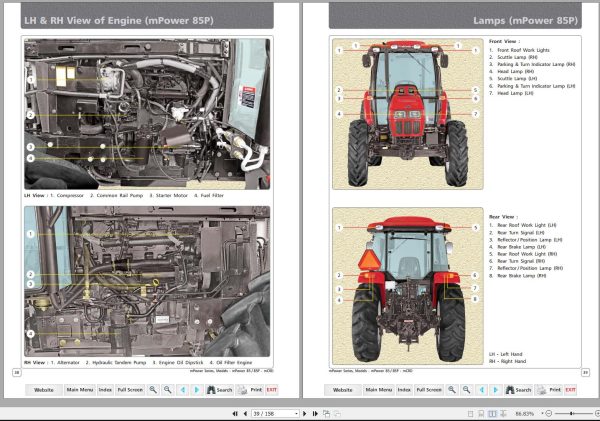Image resolution: width=600 pixels, height=421 pixels.
Task: Select two-page facing layout icon
Action: coord(492,414)
